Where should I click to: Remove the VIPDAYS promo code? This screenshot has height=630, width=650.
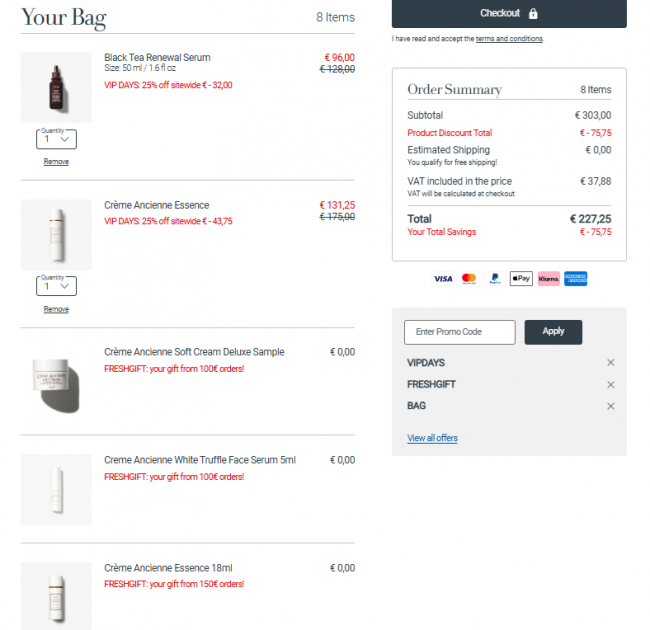click(x=611, y=362)
